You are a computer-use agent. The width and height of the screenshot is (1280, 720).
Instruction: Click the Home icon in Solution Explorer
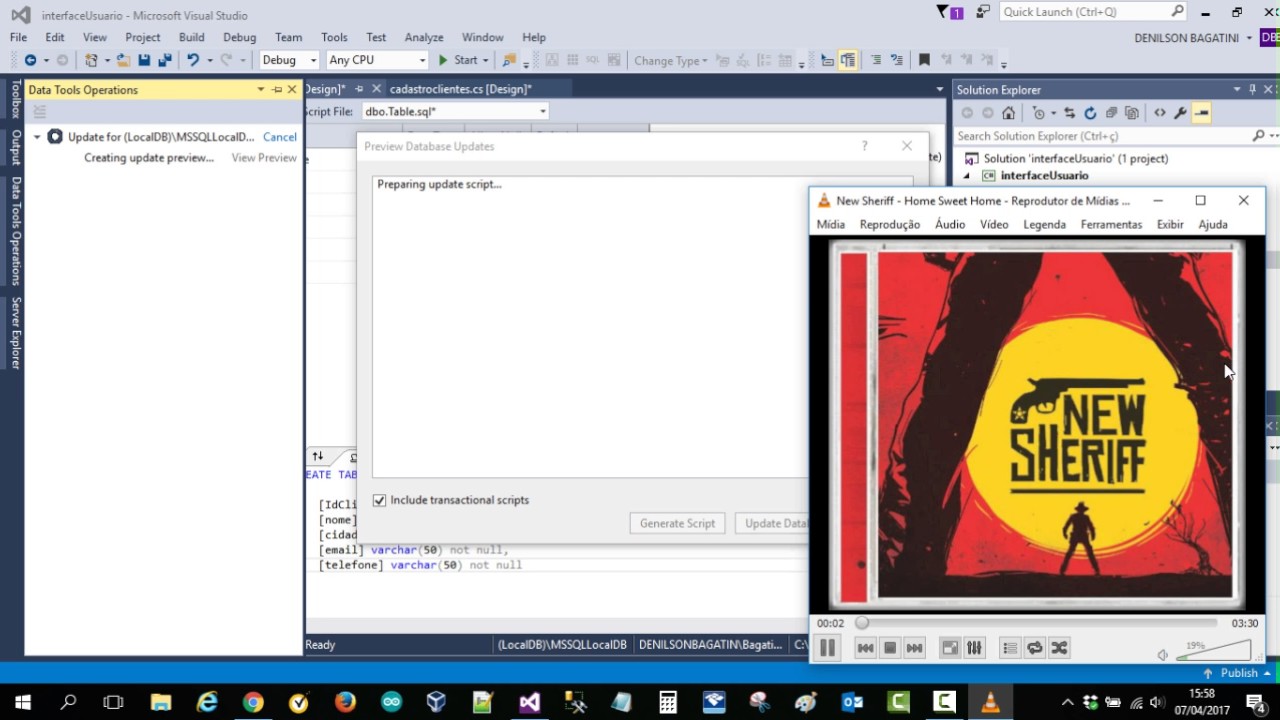point(1009,113)
